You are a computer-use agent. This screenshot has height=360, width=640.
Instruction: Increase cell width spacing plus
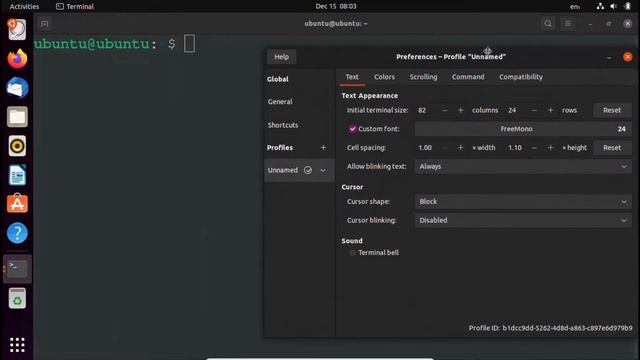(x=460, y=148)
